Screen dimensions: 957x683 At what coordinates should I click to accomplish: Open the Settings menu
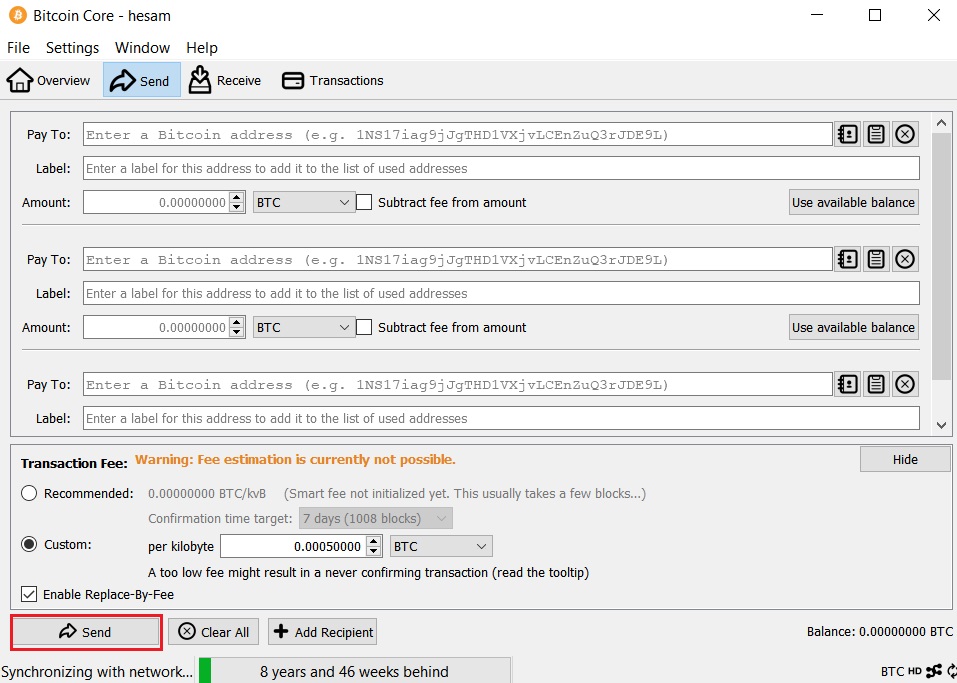(72, 48)
